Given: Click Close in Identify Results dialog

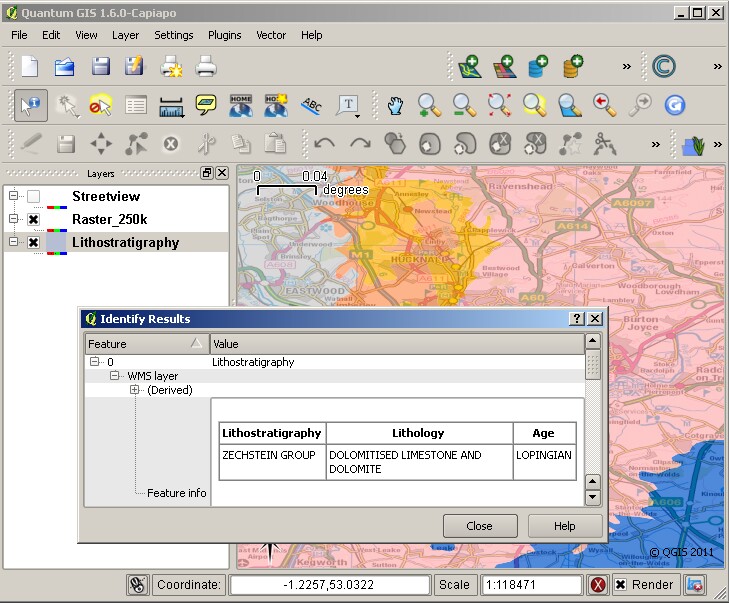Looking at the screenshot, I should pos(480,526).
